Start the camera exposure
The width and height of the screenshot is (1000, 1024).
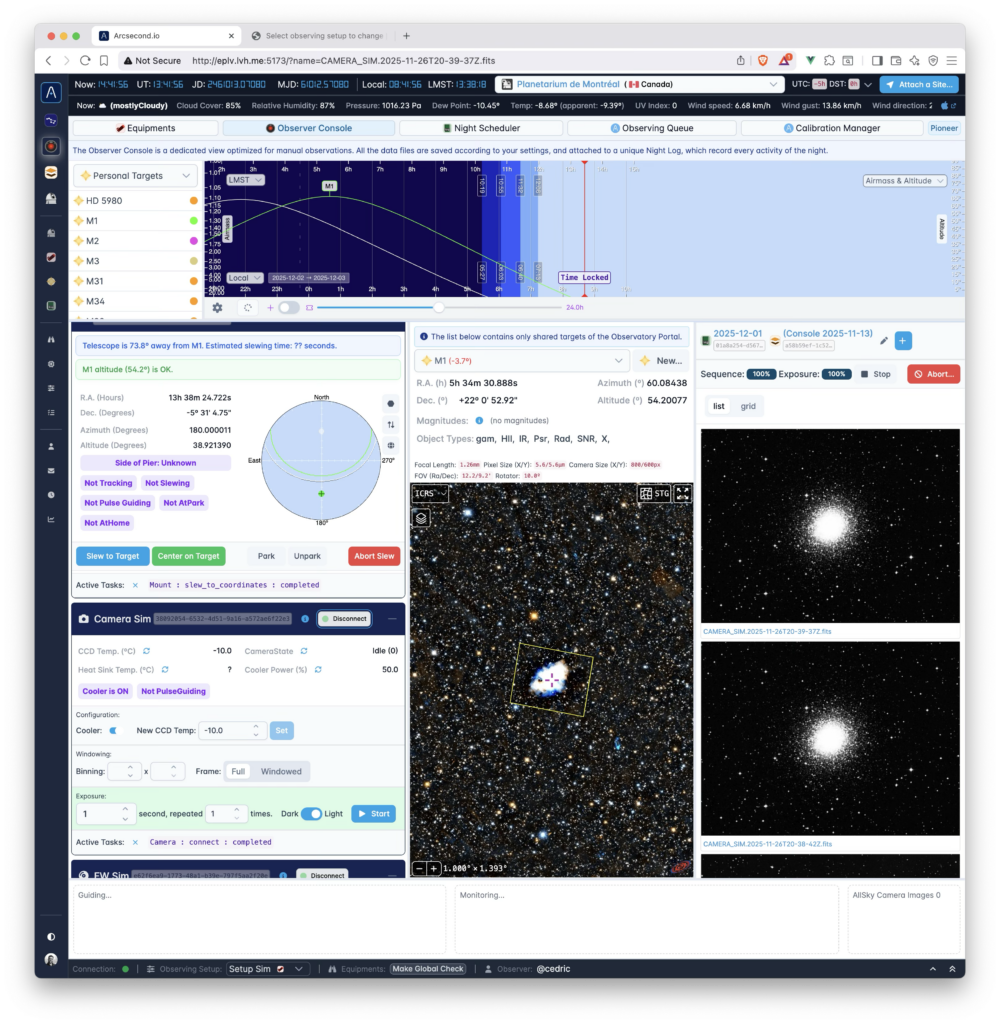click(373, 814)
